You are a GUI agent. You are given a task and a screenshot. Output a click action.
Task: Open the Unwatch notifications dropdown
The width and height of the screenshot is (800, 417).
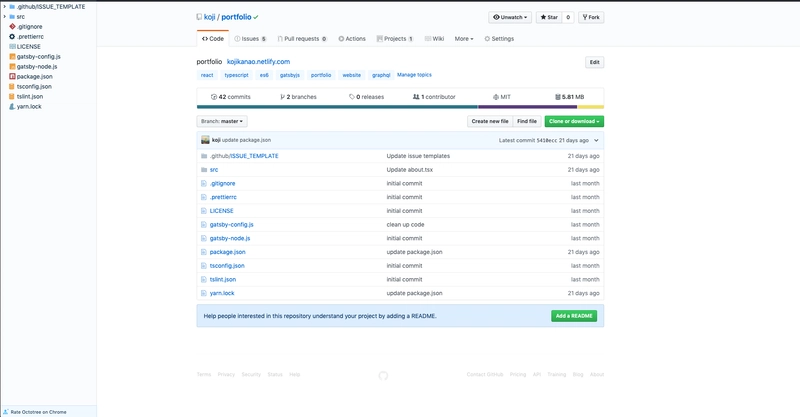pos(511,17)
